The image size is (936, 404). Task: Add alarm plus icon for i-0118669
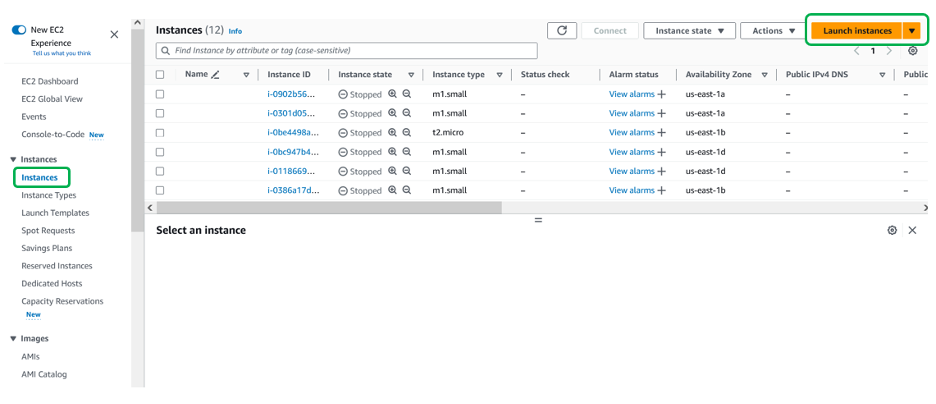point(661,171)
